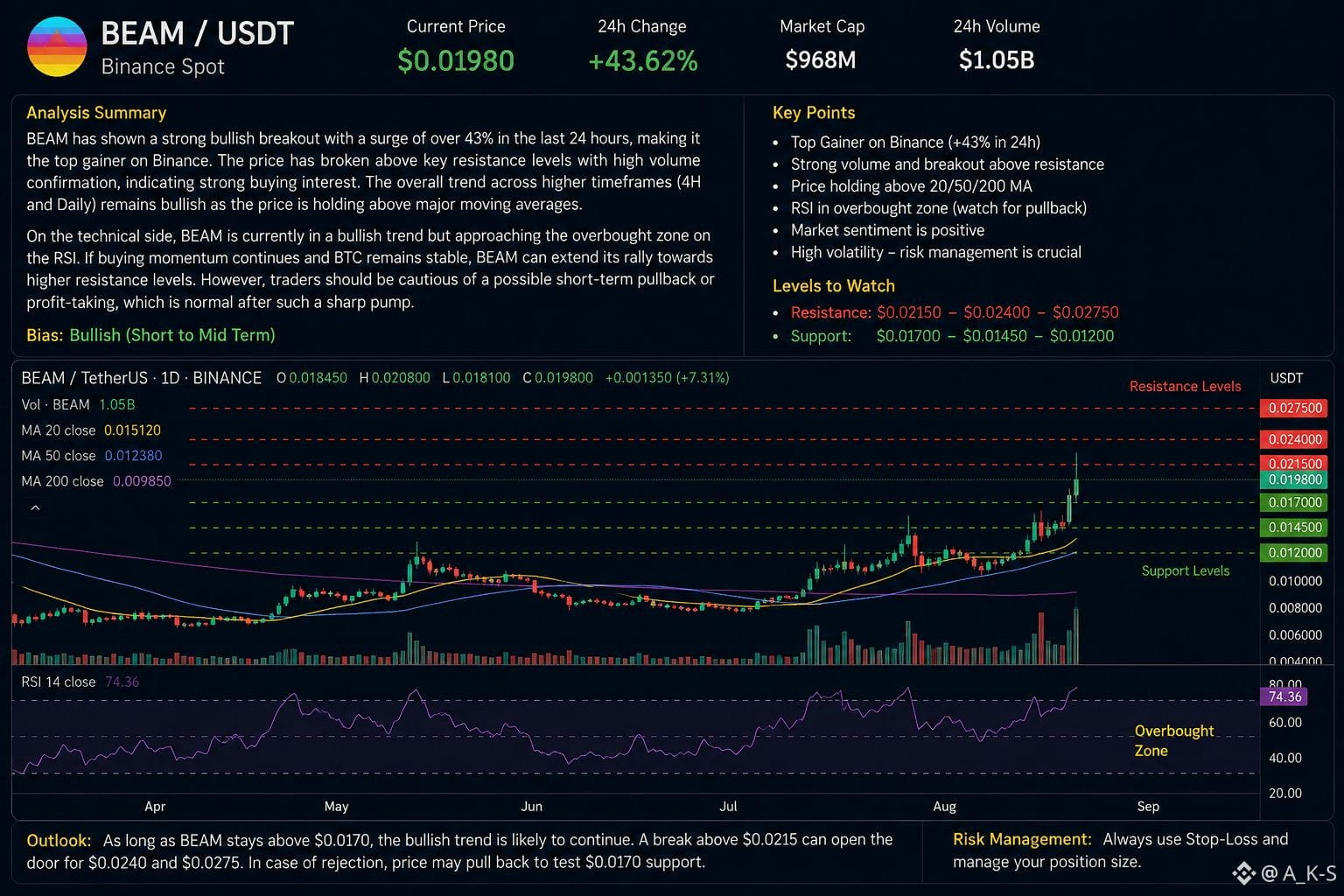Click the 0.010000 price axis value
This screenshot has height=896, width=1344.
pos(1295,581)
